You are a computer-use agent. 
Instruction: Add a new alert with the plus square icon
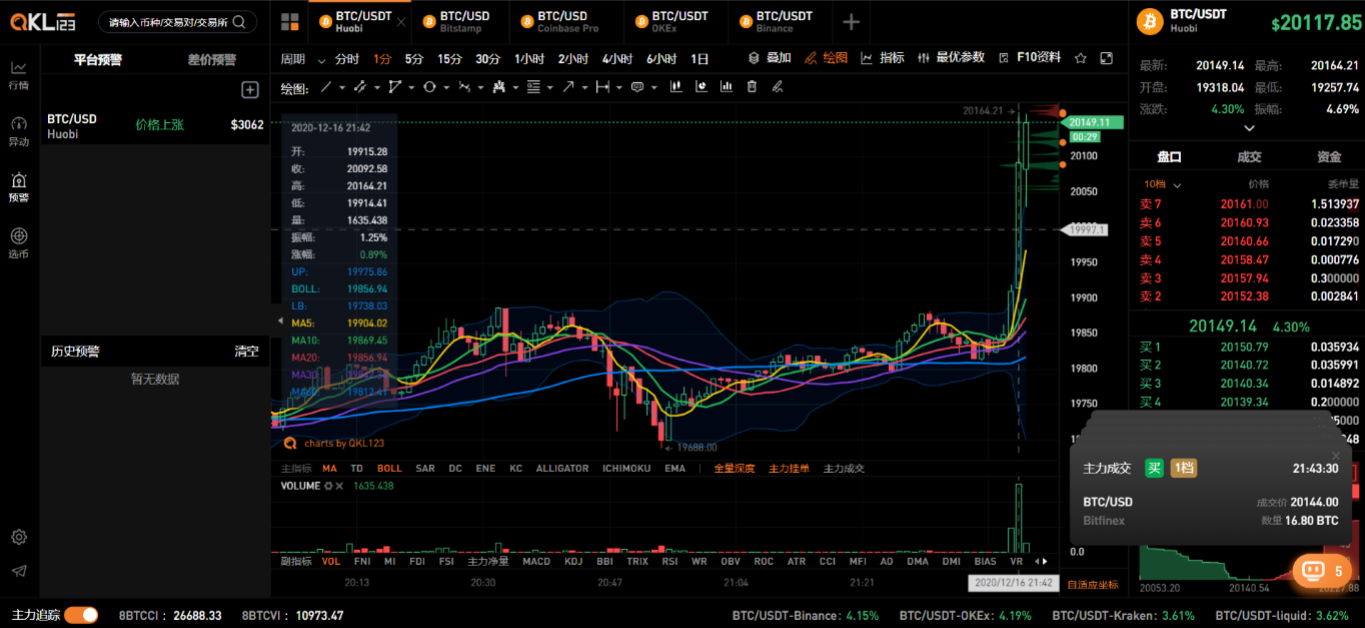[x=250, y=90]
